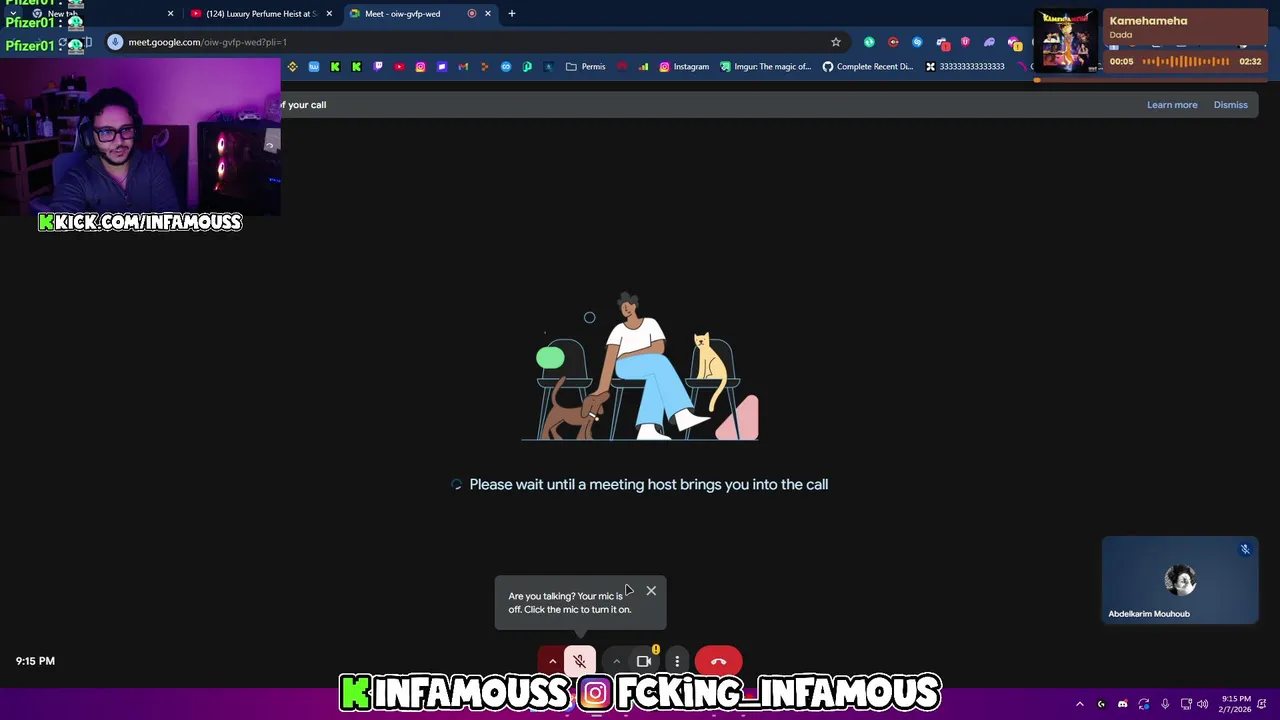
Task: Click the Abdelkarim Mouhoub self-view tile
Action: tap(1180, 580)
